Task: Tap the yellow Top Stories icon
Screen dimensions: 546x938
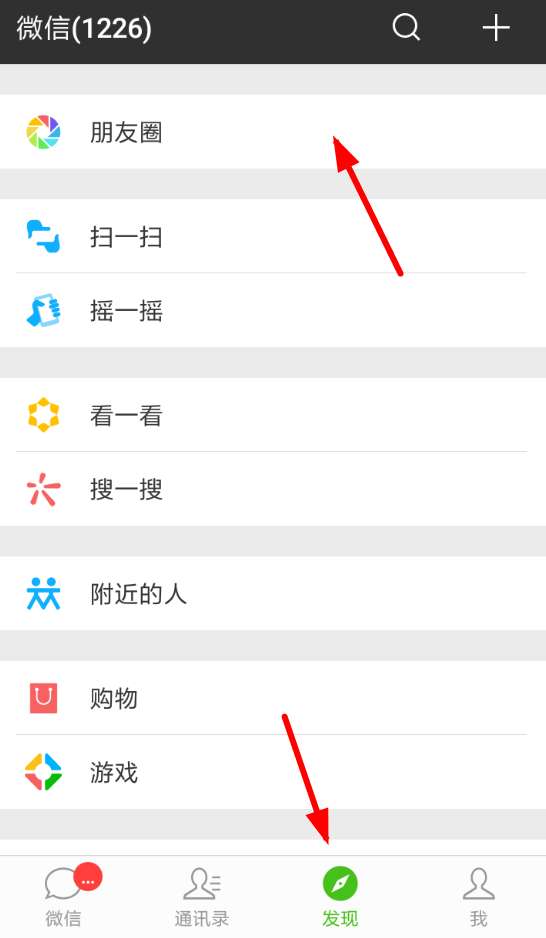Action: 43,415
